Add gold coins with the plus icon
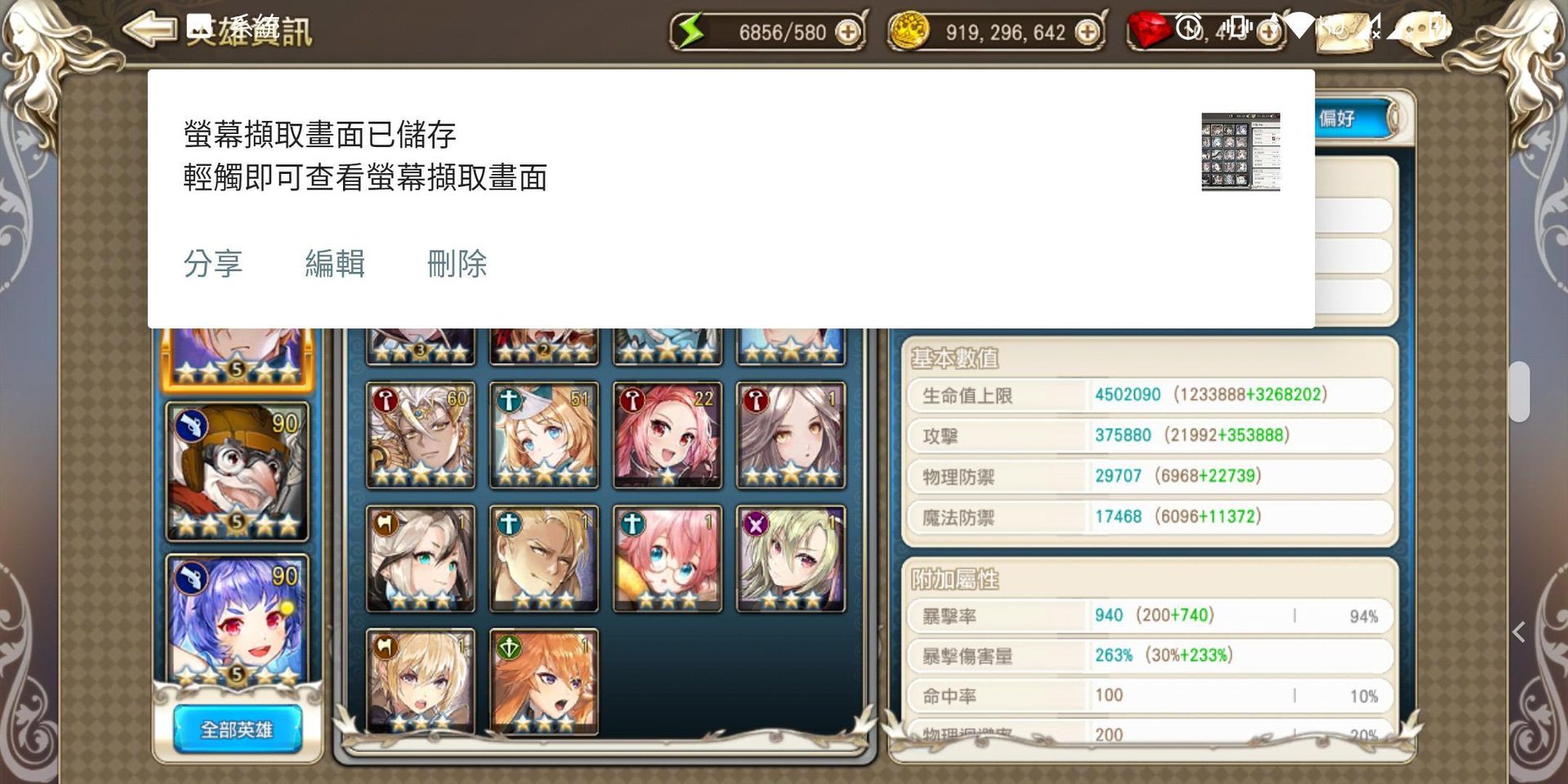 [x=1087, y=33]
